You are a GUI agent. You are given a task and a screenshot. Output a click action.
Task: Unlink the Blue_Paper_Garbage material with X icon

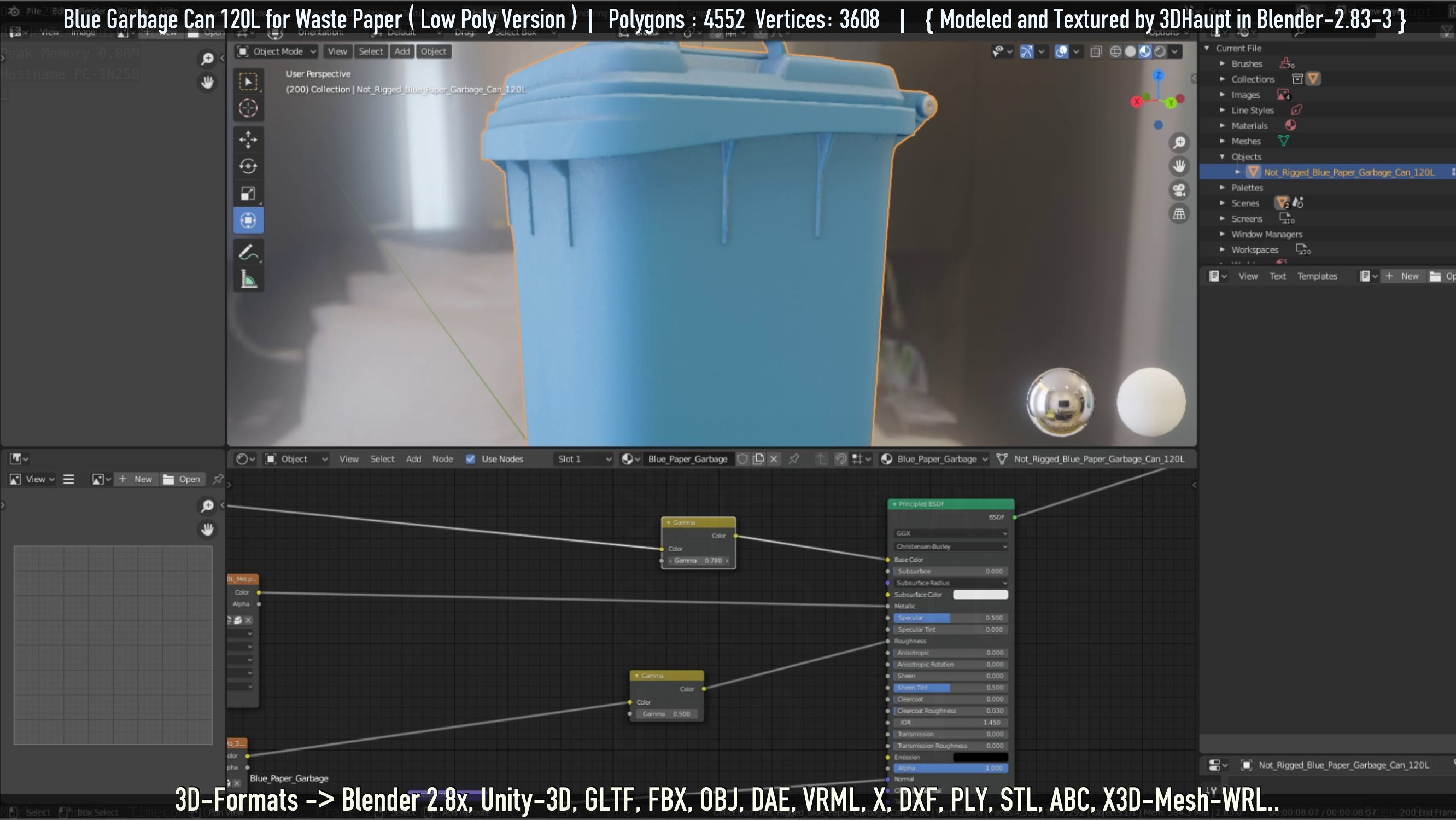pos(774,459)
